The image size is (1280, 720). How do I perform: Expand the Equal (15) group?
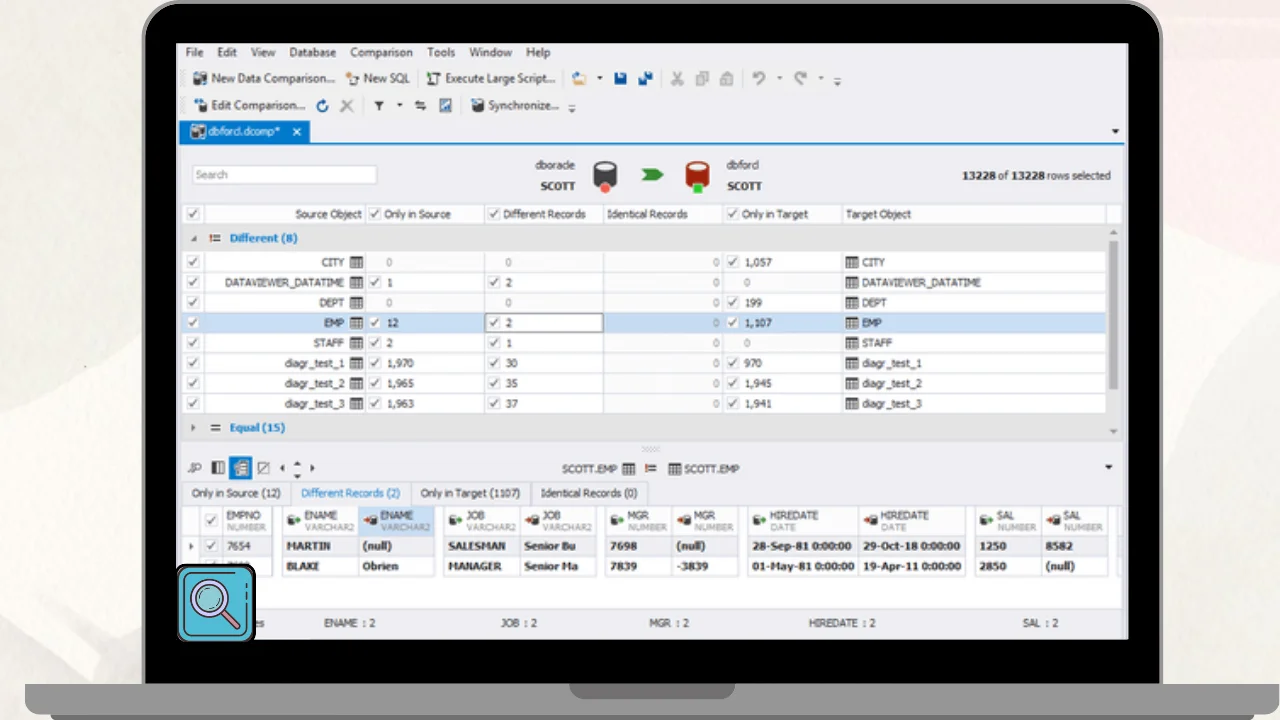coord(194,428)
